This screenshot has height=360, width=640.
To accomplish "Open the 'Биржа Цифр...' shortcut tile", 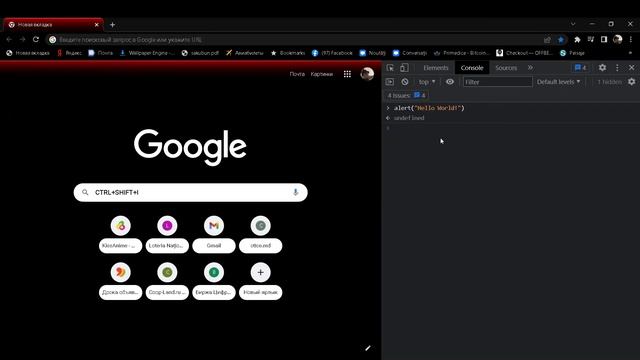I will [x=214, y=281].
